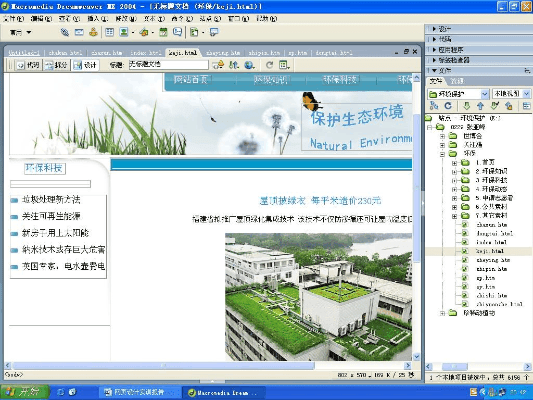Screen dimensions: 533x400
Task: Switch to Split view button
Action: (x=56, y=65)
